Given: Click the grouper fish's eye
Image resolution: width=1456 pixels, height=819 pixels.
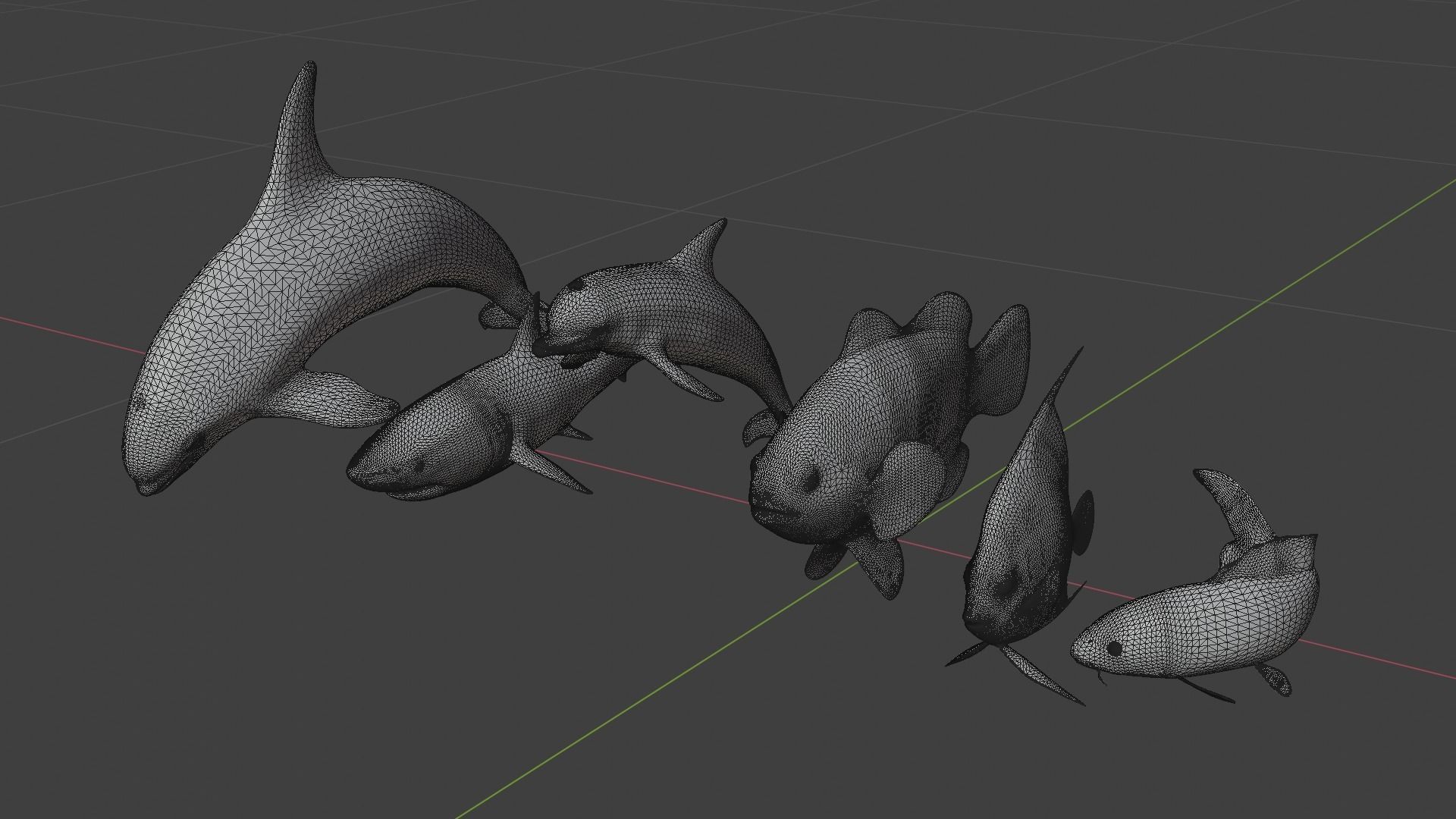Looking at the screenshot, I should pos(811,479).
